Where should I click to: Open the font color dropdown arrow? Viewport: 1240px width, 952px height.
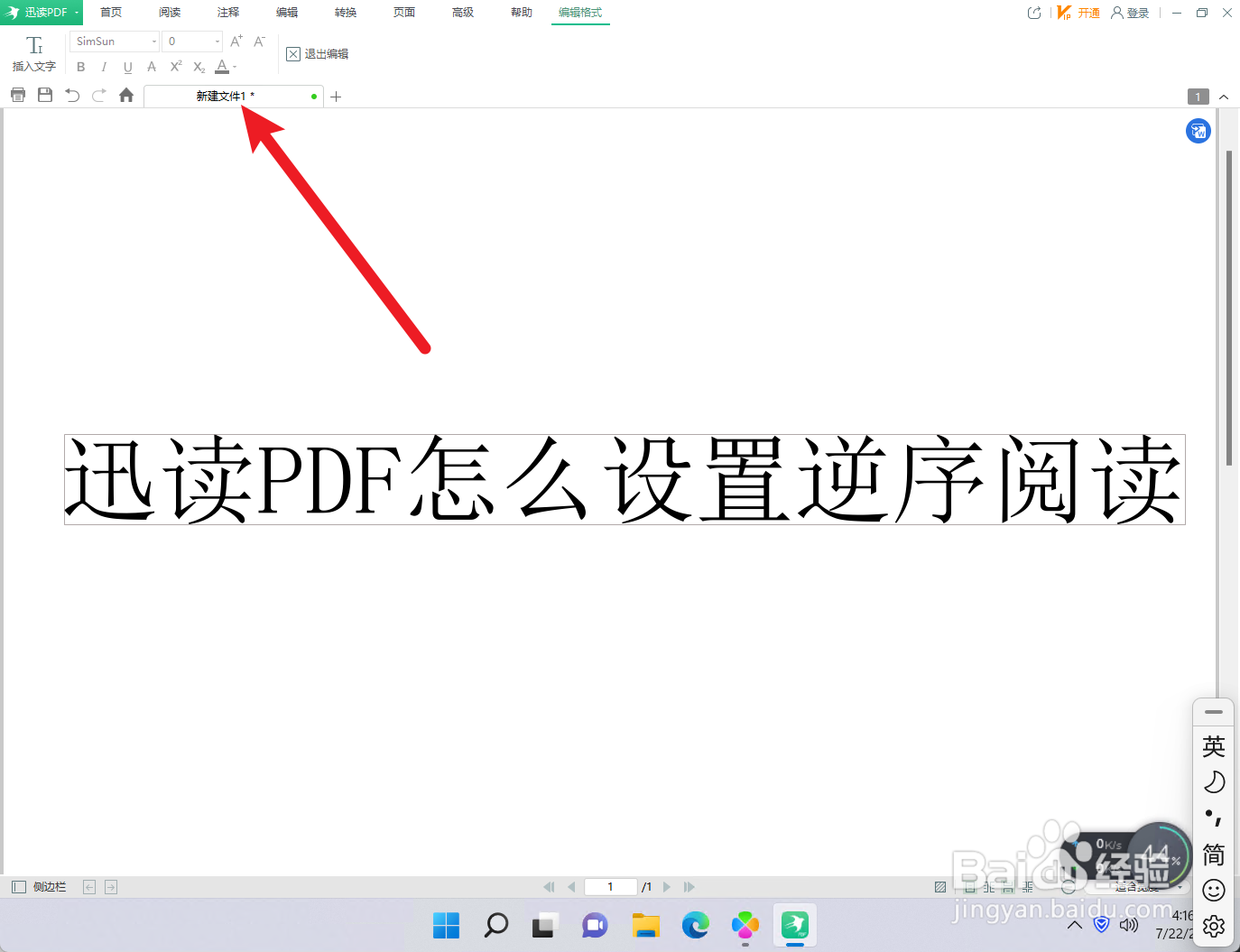(x=235, y=67)
